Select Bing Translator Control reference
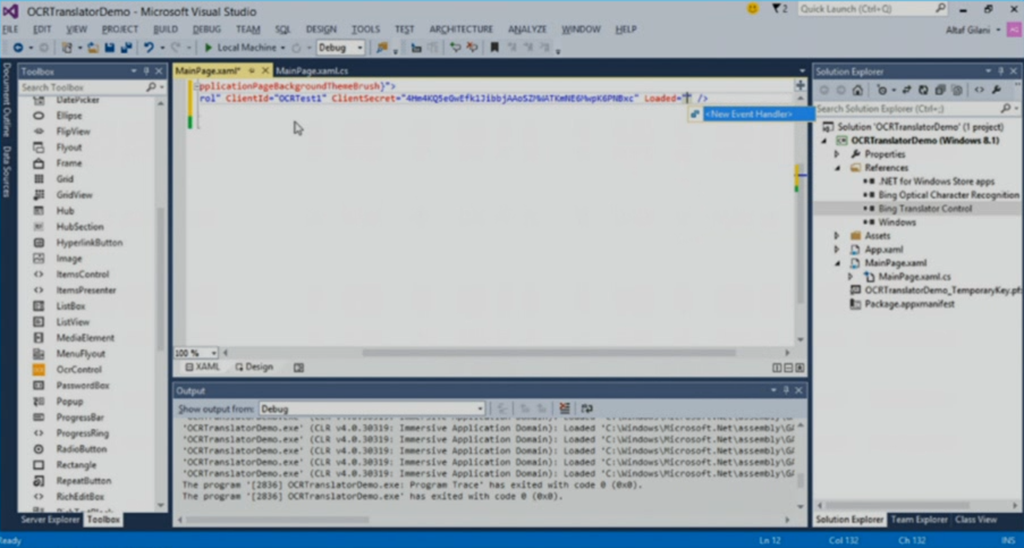1024x548 pixels. [x=925, y=208]
